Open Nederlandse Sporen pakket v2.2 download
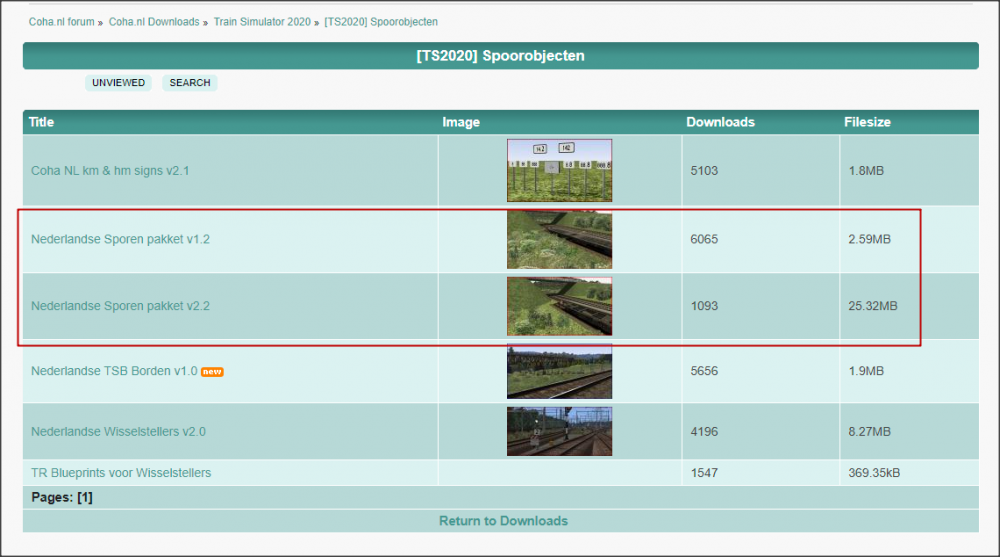The height and width of the screenshot is (557, 1000). [120, 306]
